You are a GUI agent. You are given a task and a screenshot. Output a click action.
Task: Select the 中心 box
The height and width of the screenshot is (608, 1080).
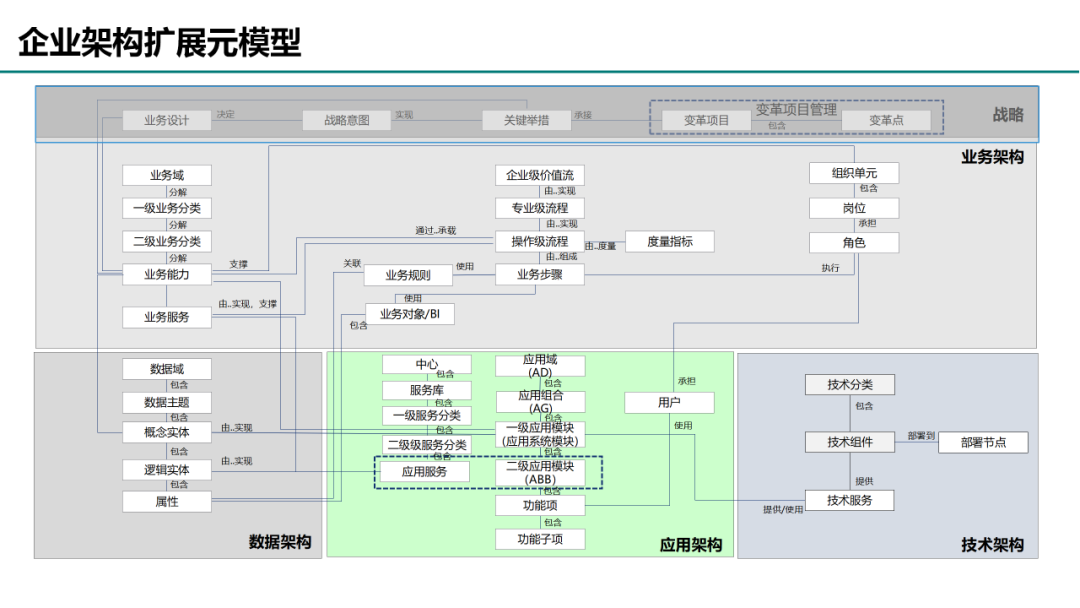[x=427, y=364]
